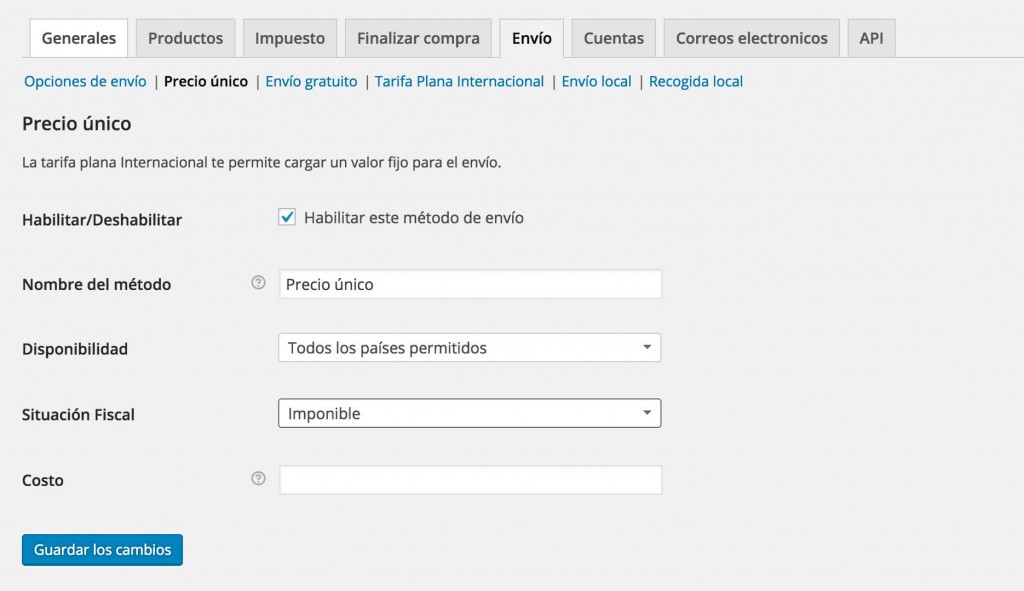Click the Precio único heading
The height and width of the screenshot is (591, 1024).
76,123
